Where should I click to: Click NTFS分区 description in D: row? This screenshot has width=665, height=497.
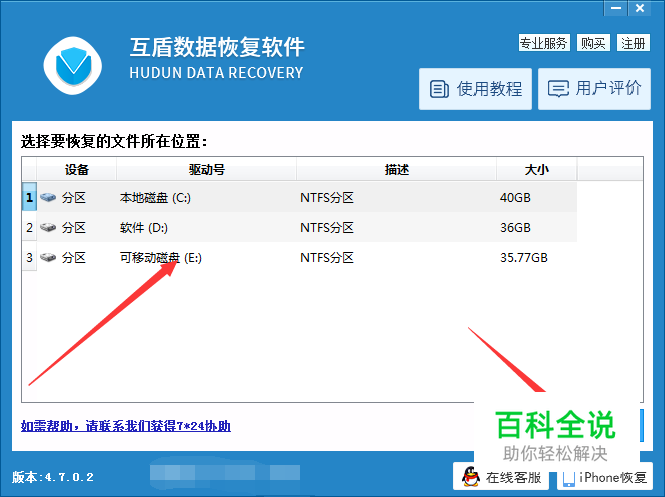point(327,228)
